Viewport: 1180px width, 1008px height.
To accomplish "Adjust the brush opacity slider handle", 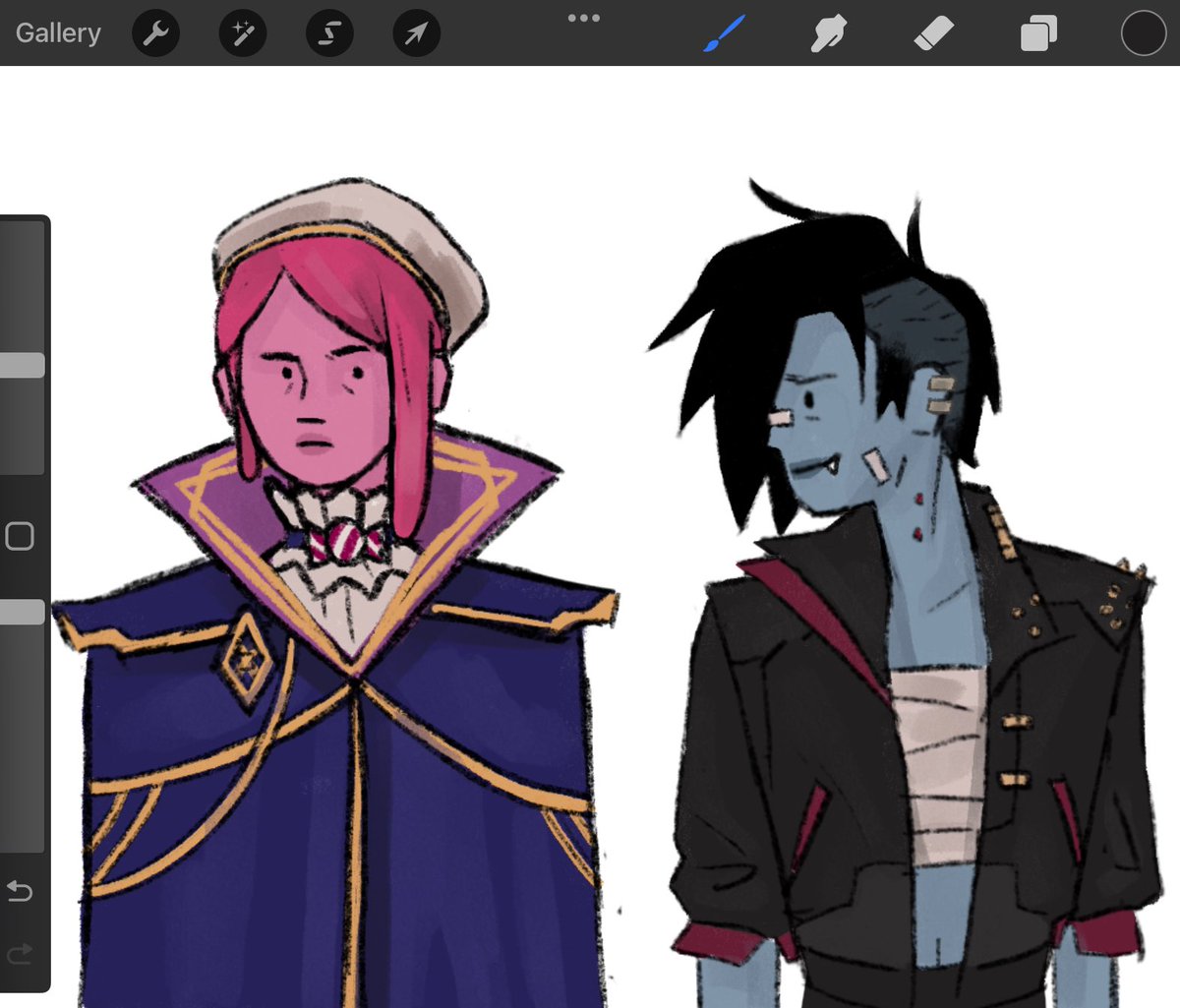I will pos(22,612).
